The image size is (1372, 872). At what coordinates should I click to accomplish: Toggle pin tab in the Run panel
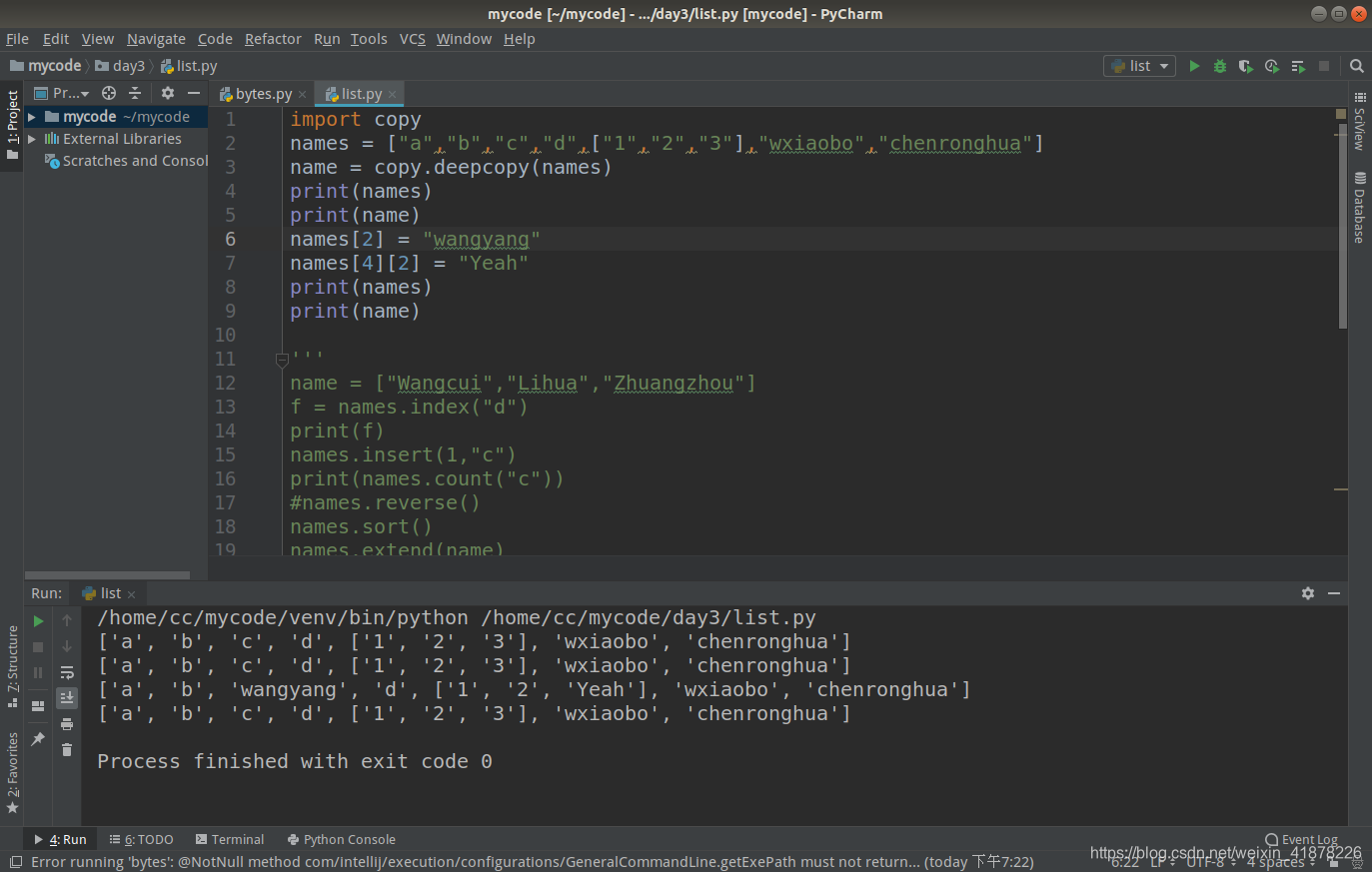click(x=38, y=739)
